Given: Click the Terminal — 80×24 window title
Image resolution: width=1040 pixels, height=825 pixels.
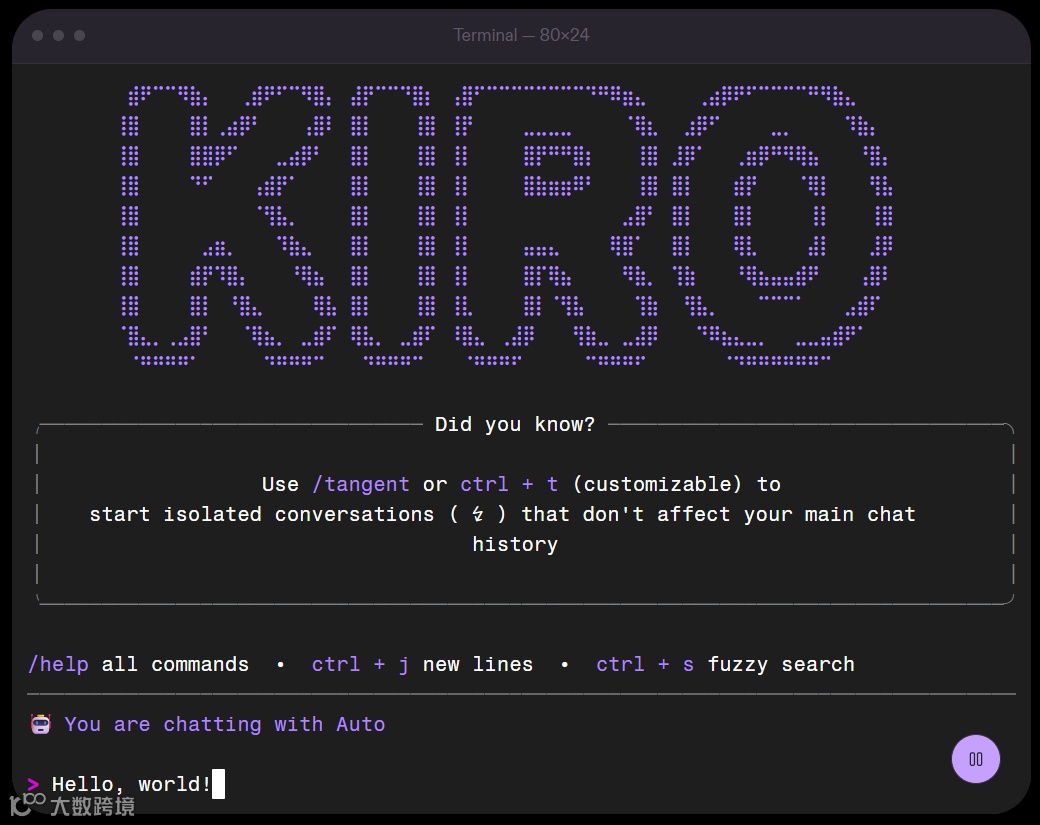Looking at the screenshot, I should click(x=521, y=34).
